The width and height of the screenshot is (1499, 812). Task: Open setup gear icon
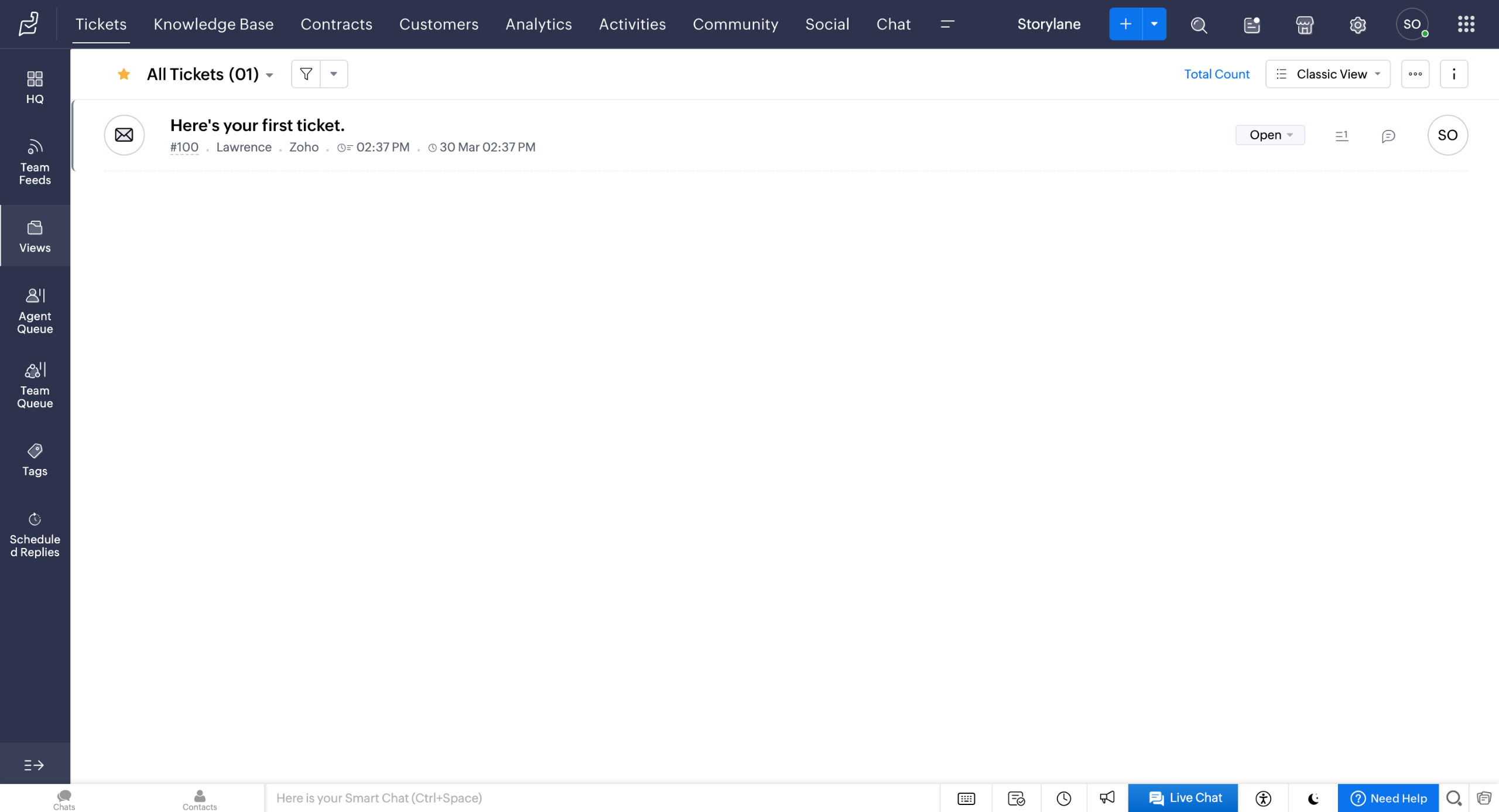click(x=1357, y=25)
